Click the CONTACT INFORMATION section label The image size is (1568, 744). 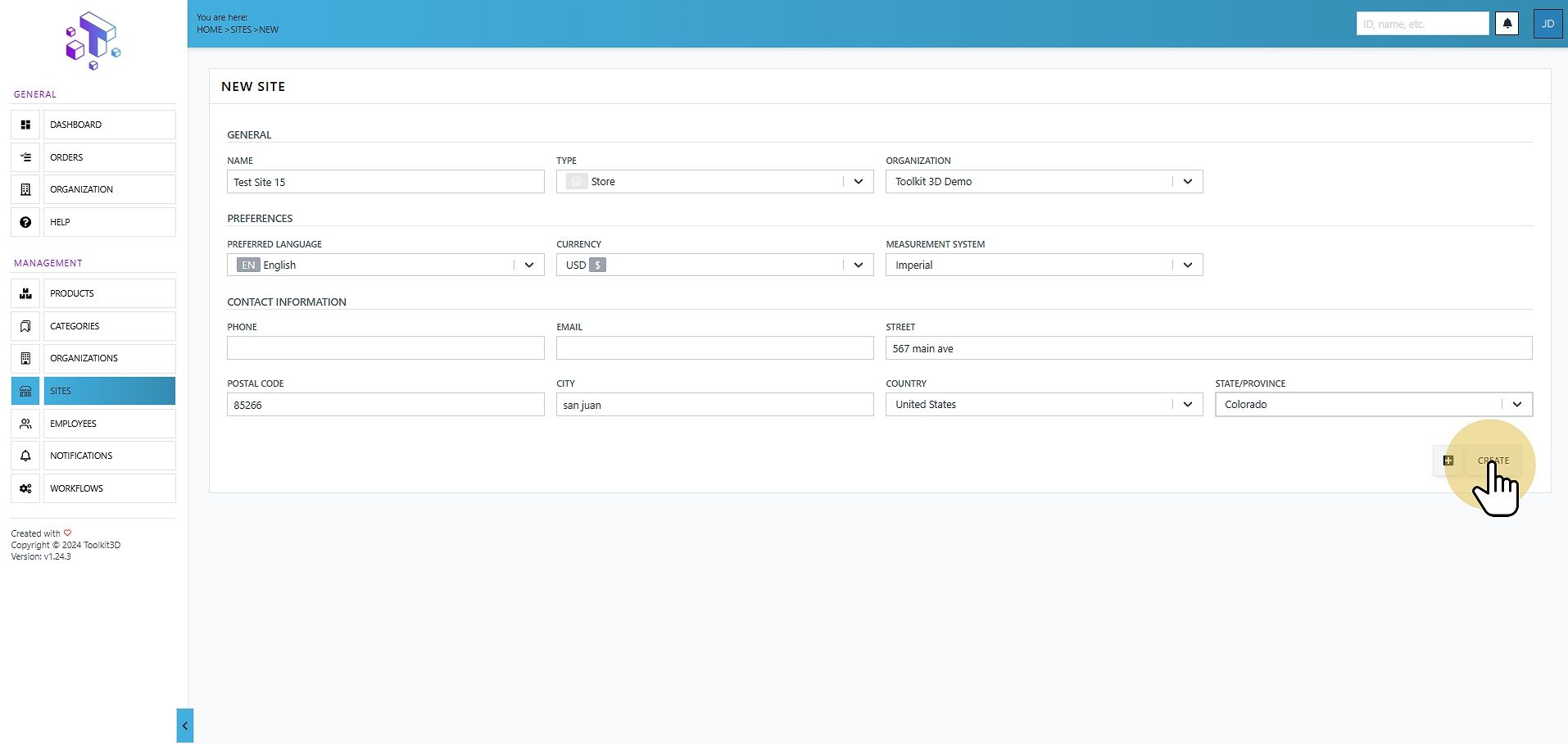[x=287, y=302]
